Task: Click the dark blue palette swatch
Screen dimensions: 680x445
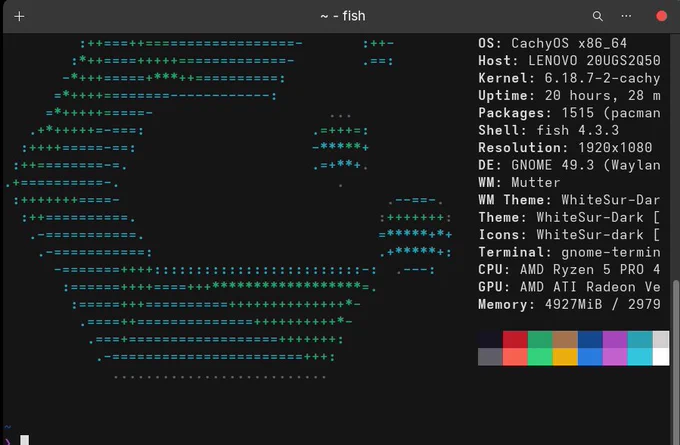Action: point(590,340)
